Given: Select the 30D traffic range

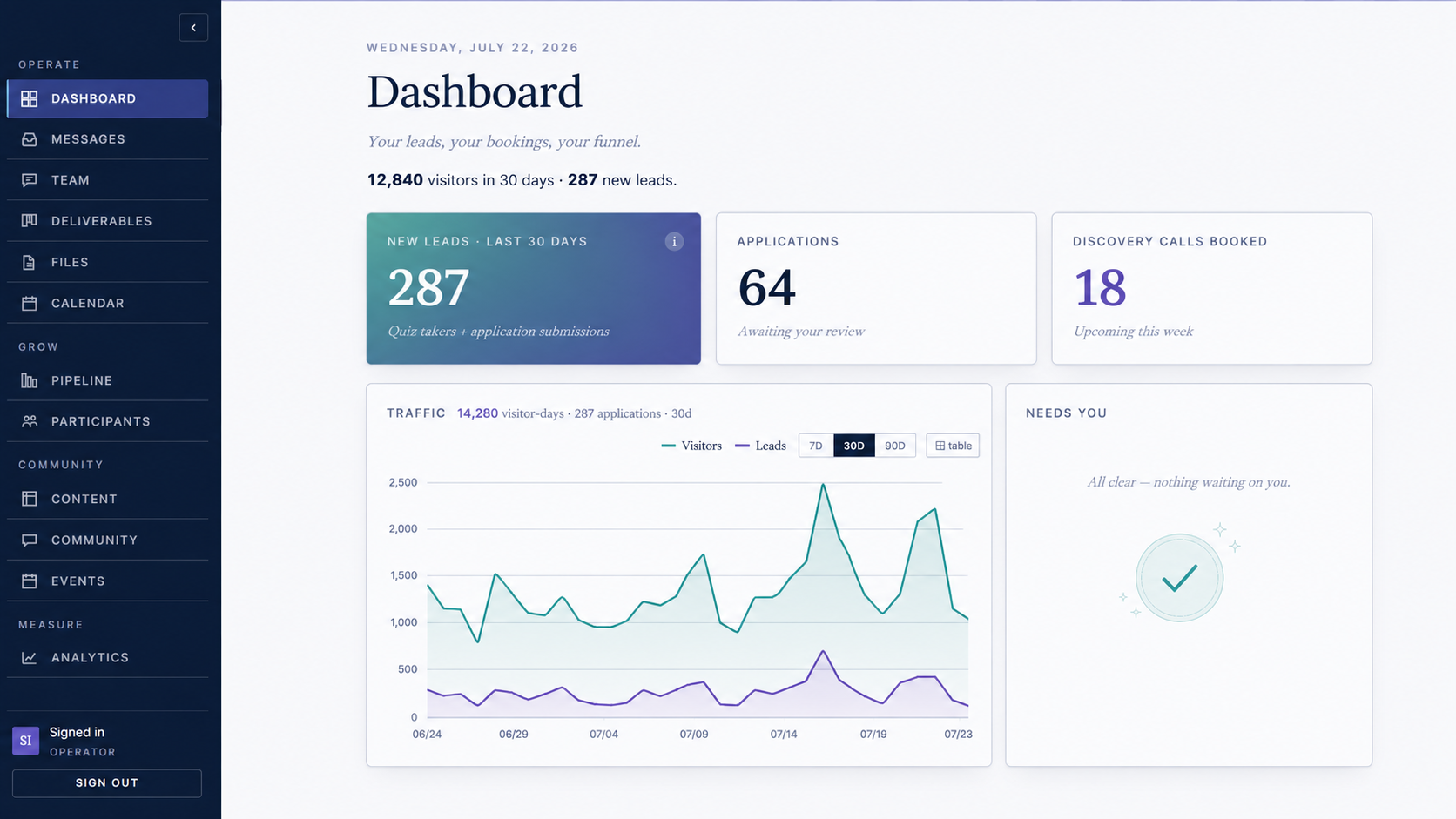Looking at the screenshot, I should pos(853,446).
